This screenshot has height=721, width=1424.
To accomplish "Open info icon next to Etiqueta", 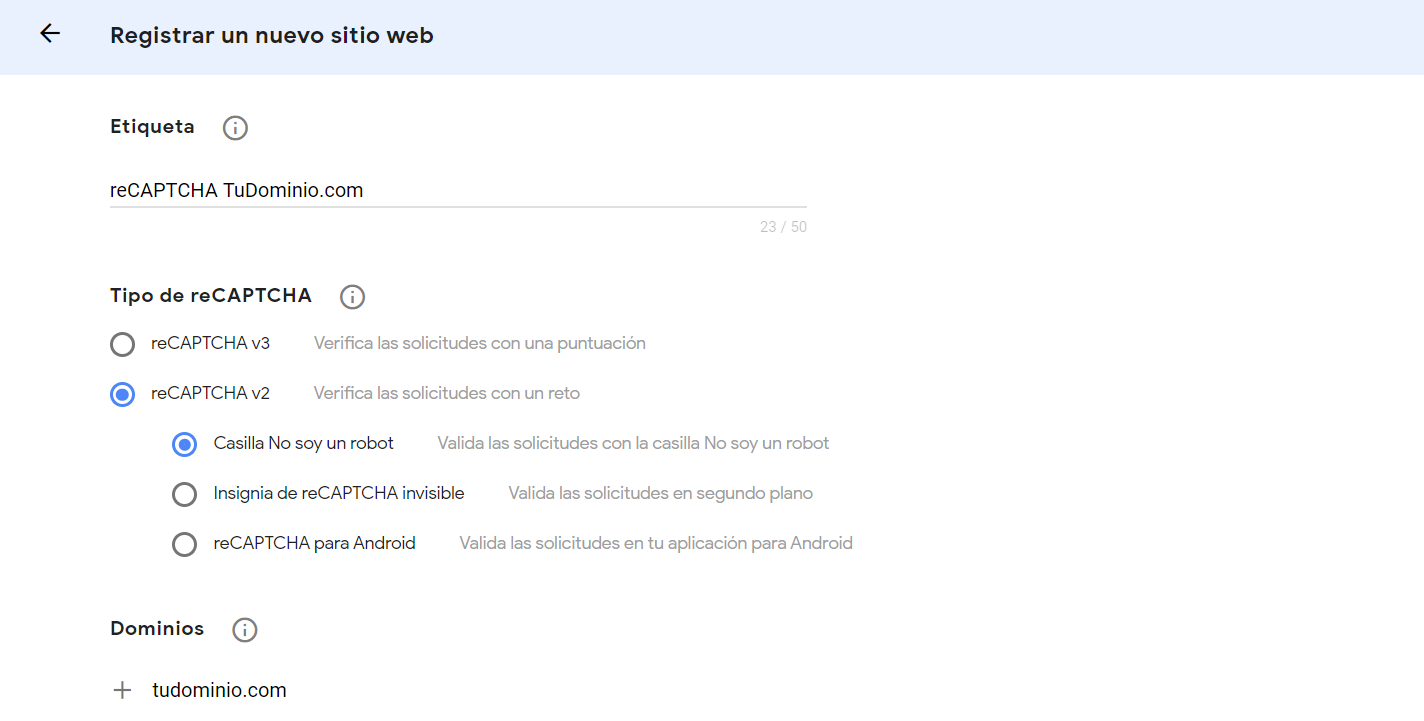I will pos(235,128).
